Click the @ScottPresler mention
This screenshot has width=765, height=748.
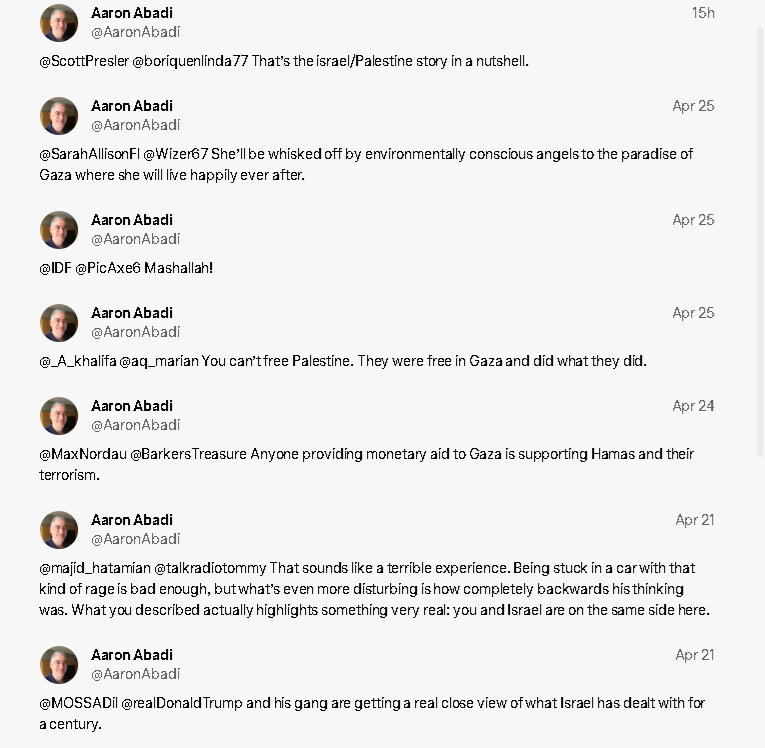(x=84, y=61)
